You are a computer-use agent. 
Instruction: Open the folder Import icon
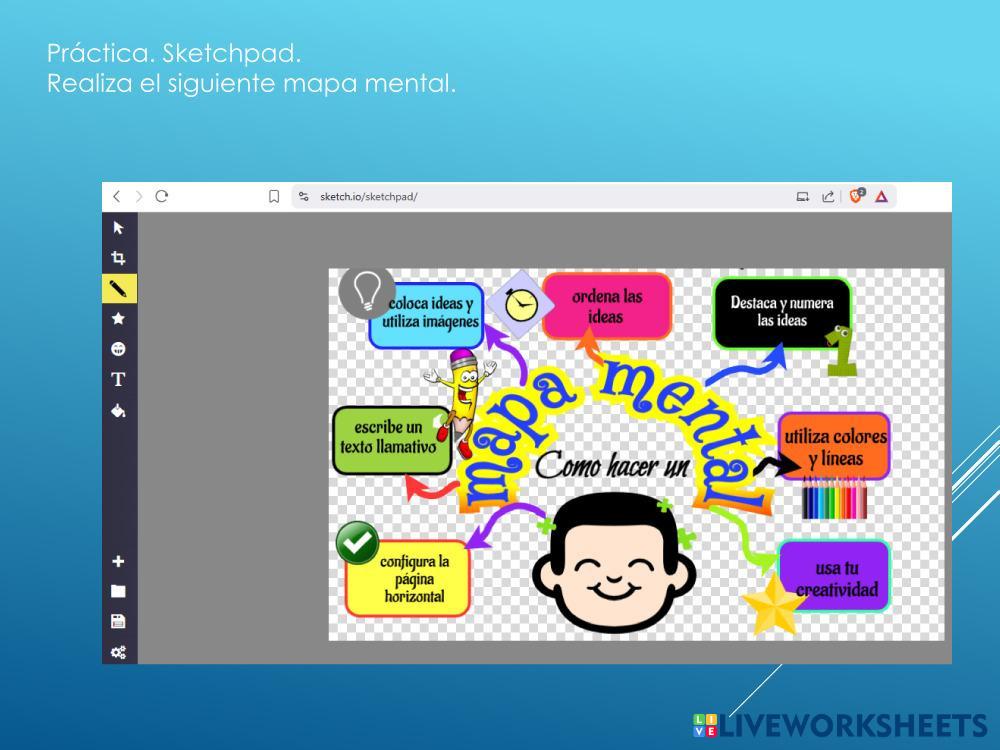[119, 591]
